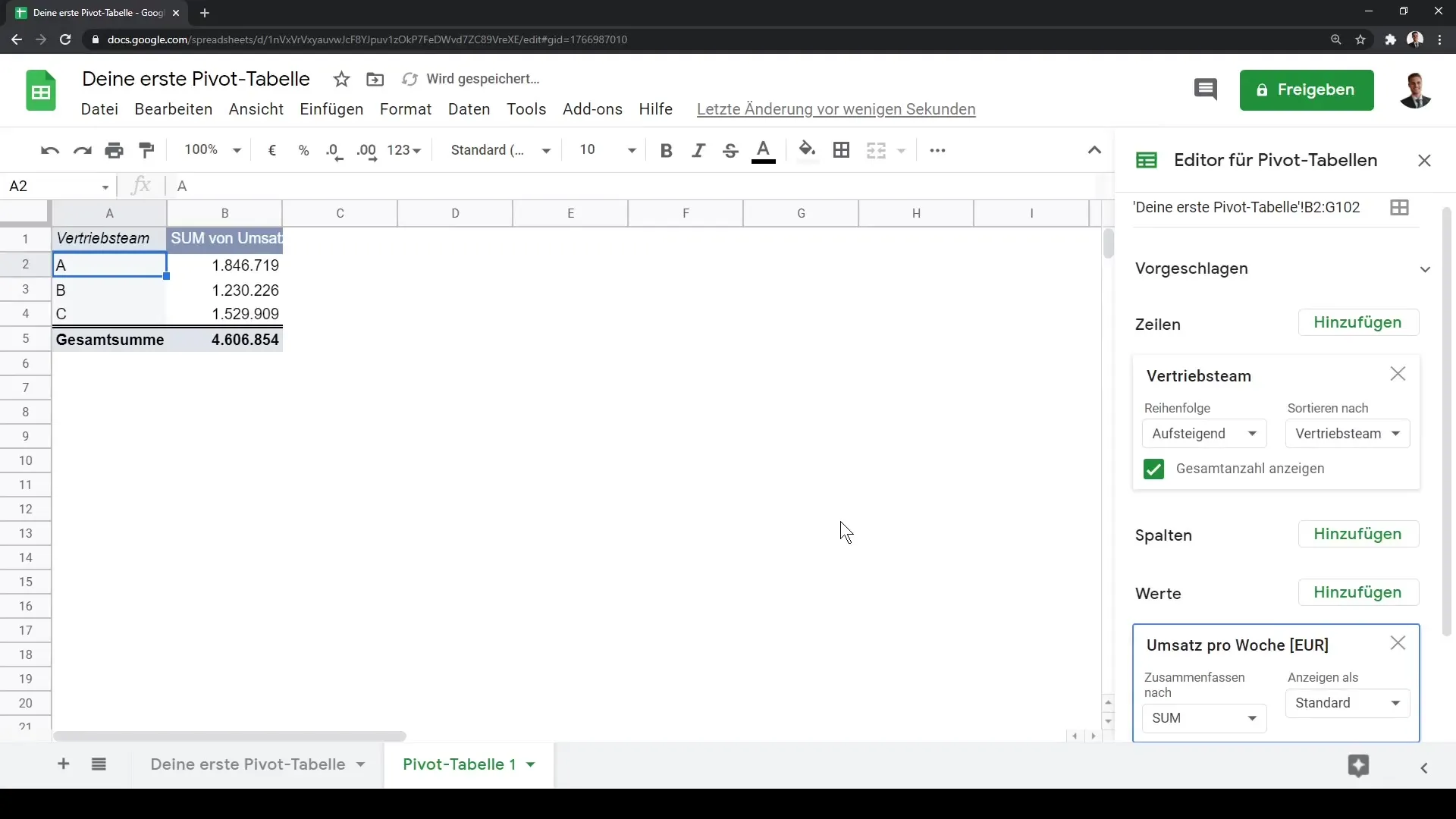The width and height of the screenshot is (1456, 819).
Task: Open the Bearbeiten menu
Action: (x=173, y=109)
